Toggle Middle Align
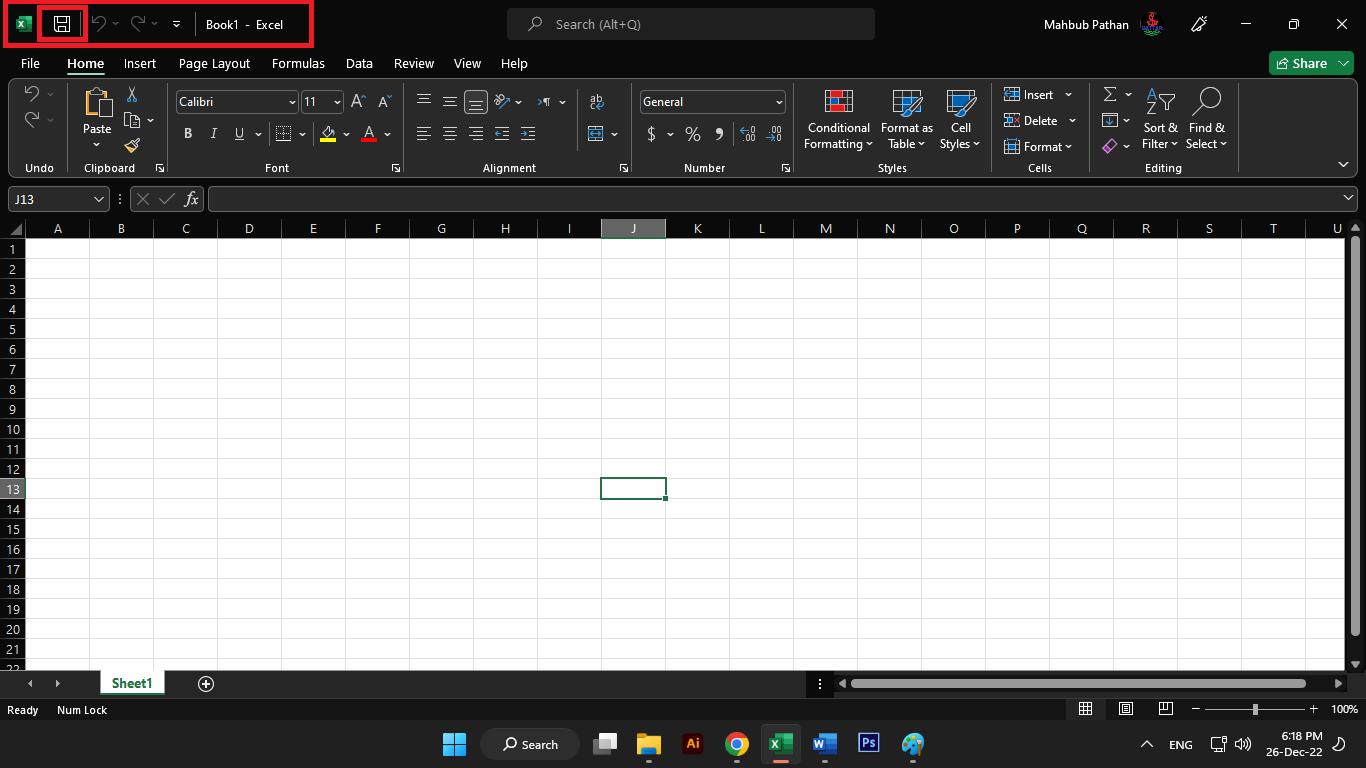1366x768 pixels. point(450,101)
